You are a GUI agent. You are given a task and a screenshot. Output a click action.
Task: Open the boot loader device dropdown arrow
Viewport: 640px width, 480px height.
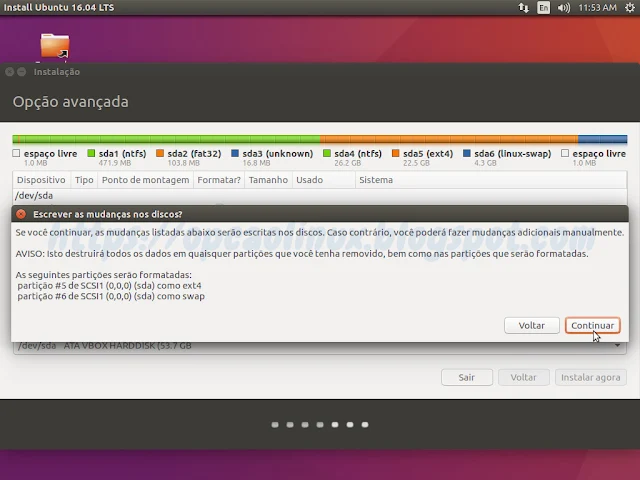coord(618,346)
